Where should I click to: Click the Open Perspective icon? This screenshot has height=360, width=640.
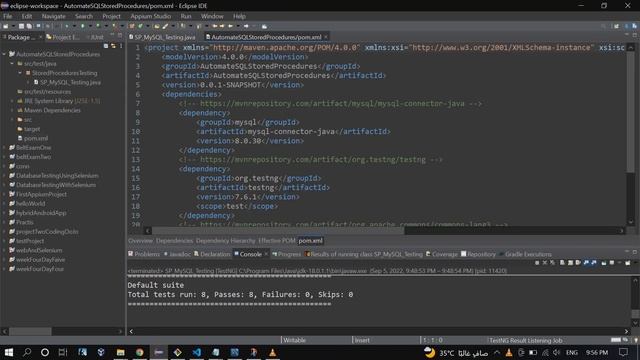point(616,26)
